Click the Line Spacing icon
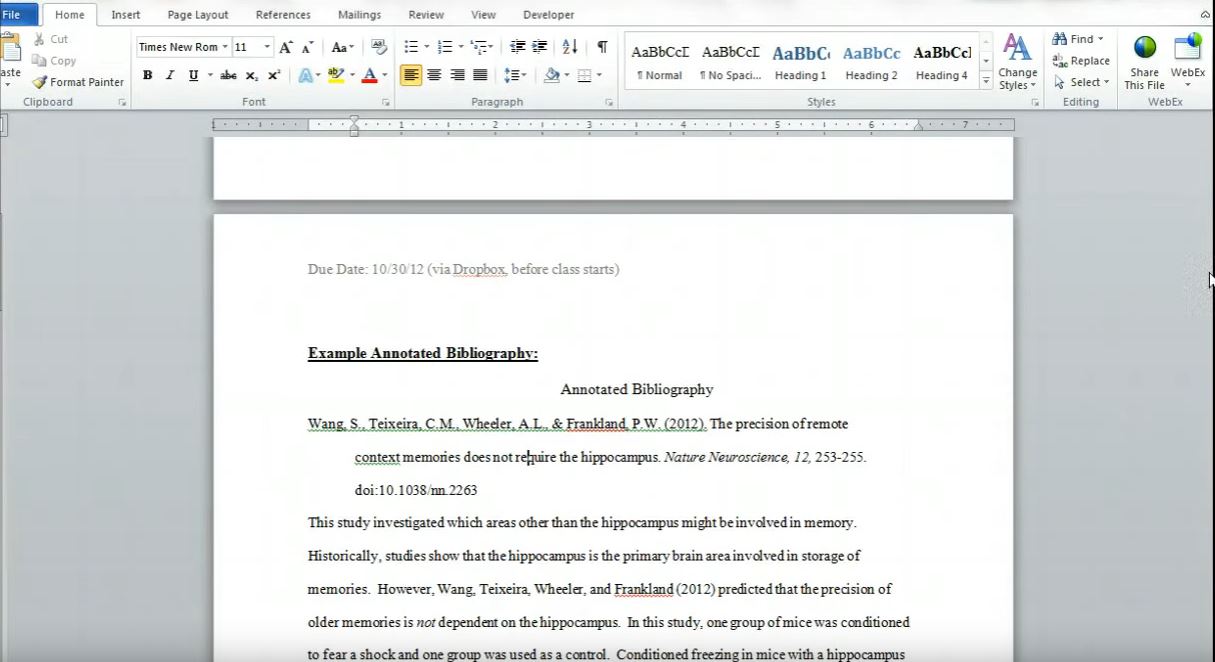This screenshot has width=1215, height=662. pos(511,75)
